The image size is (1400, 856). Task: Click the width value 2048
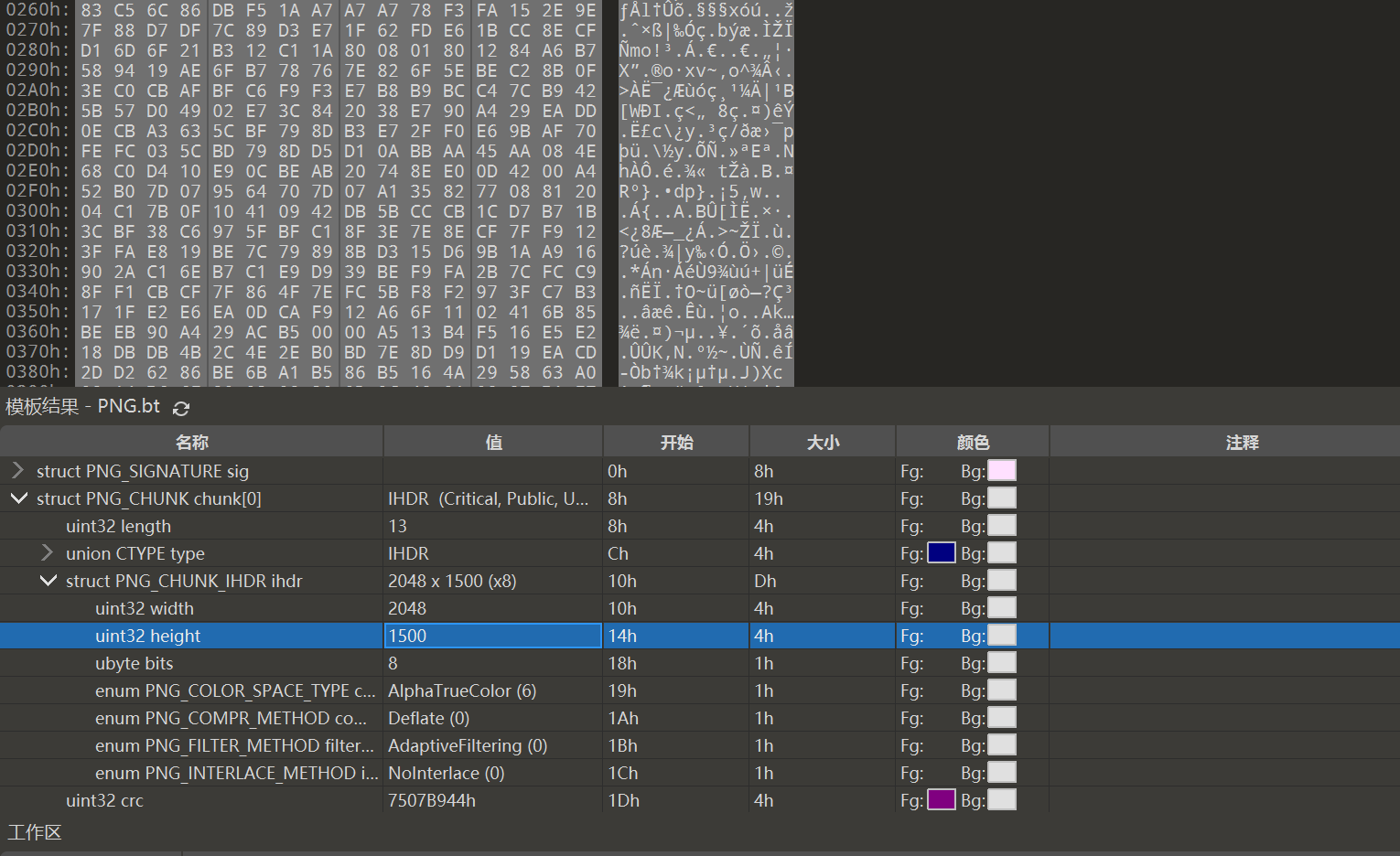(407, 608)
